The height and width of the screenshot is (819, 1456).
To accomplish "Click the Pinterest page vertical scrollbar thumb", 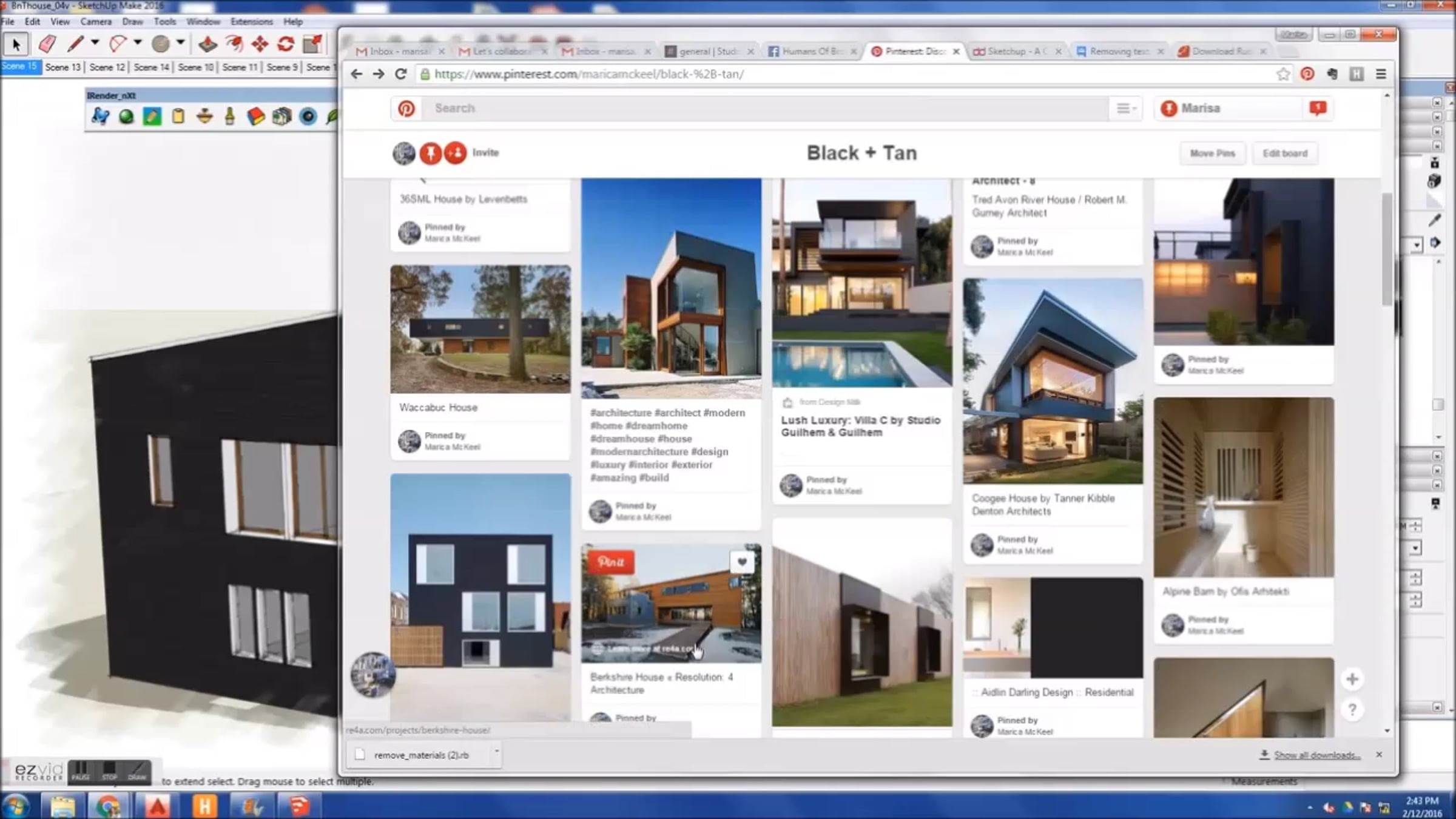I will tap(1387, 249).
